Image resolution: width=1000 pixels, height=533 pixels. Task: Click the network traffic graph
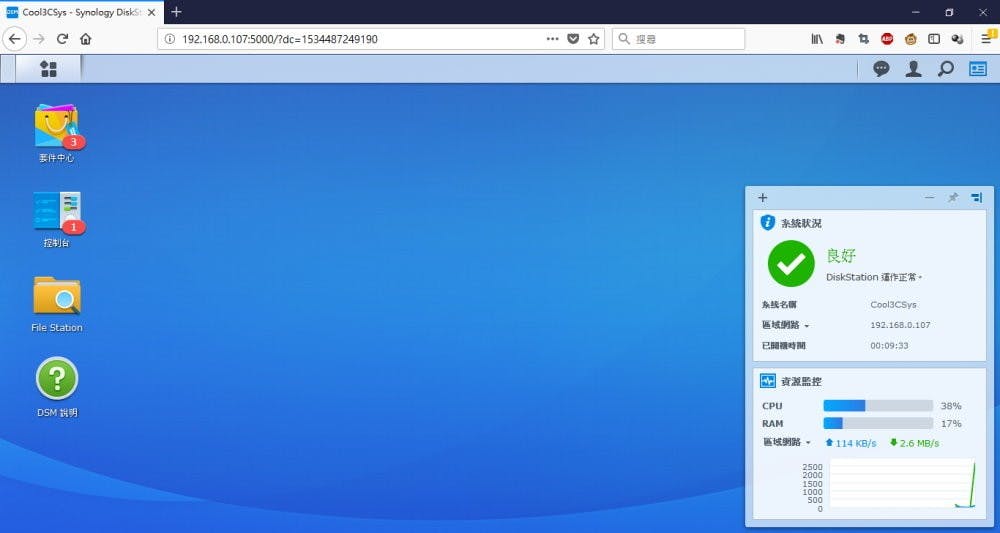point(902,485)
